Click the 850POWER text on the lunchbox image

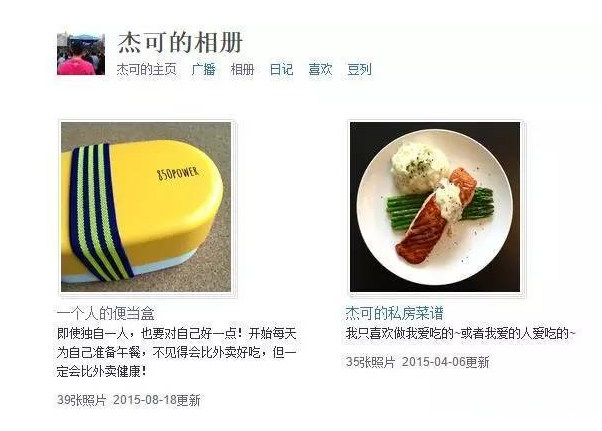[178, 173]
